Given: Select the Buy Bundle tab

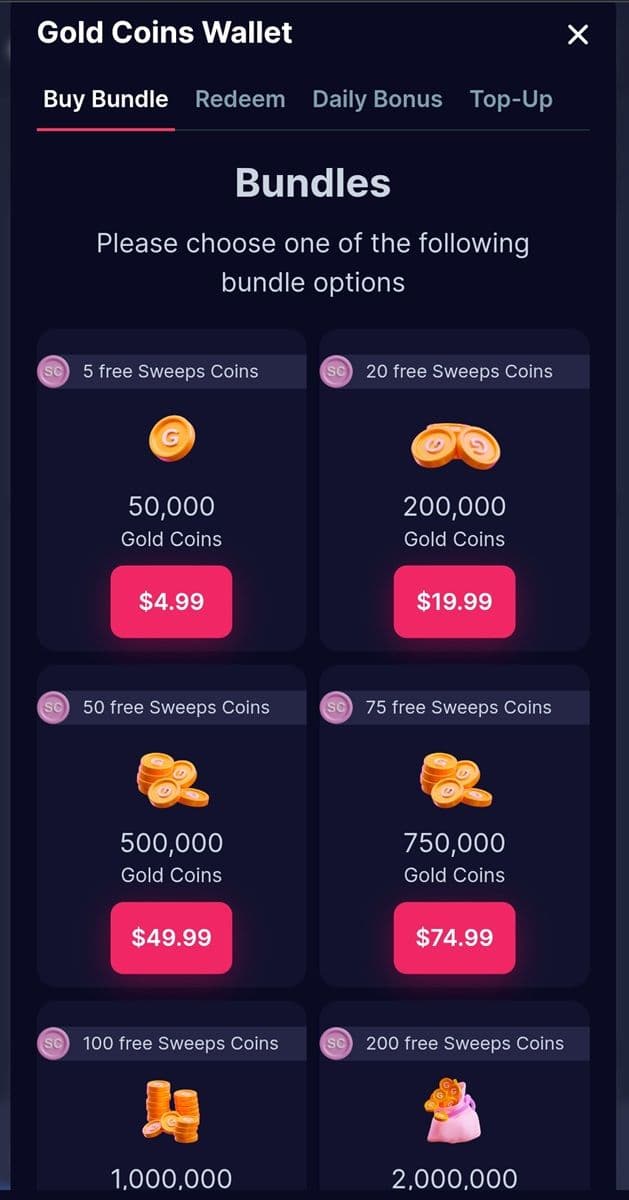Looking at the screenshot, I should pyautogui.click(x=104, y=99).
